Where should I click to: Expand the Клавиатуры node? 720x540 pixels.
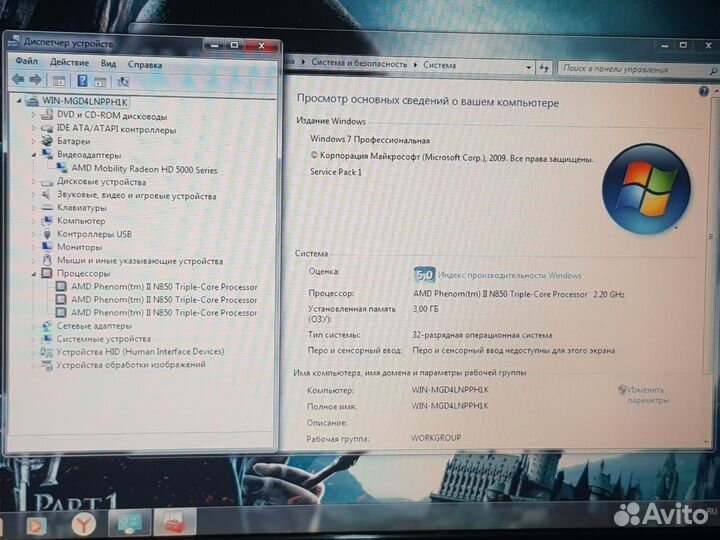(34, 208)
